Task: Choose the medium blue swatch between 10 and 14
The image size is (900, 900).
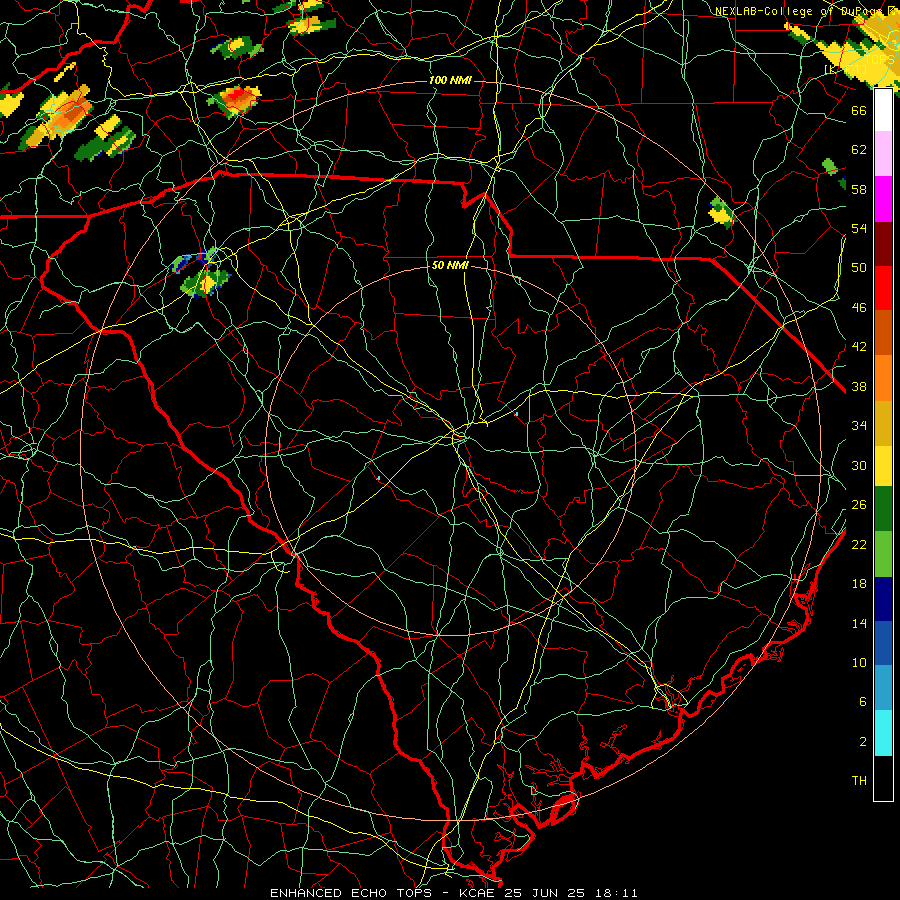Action: coord(883,643)
